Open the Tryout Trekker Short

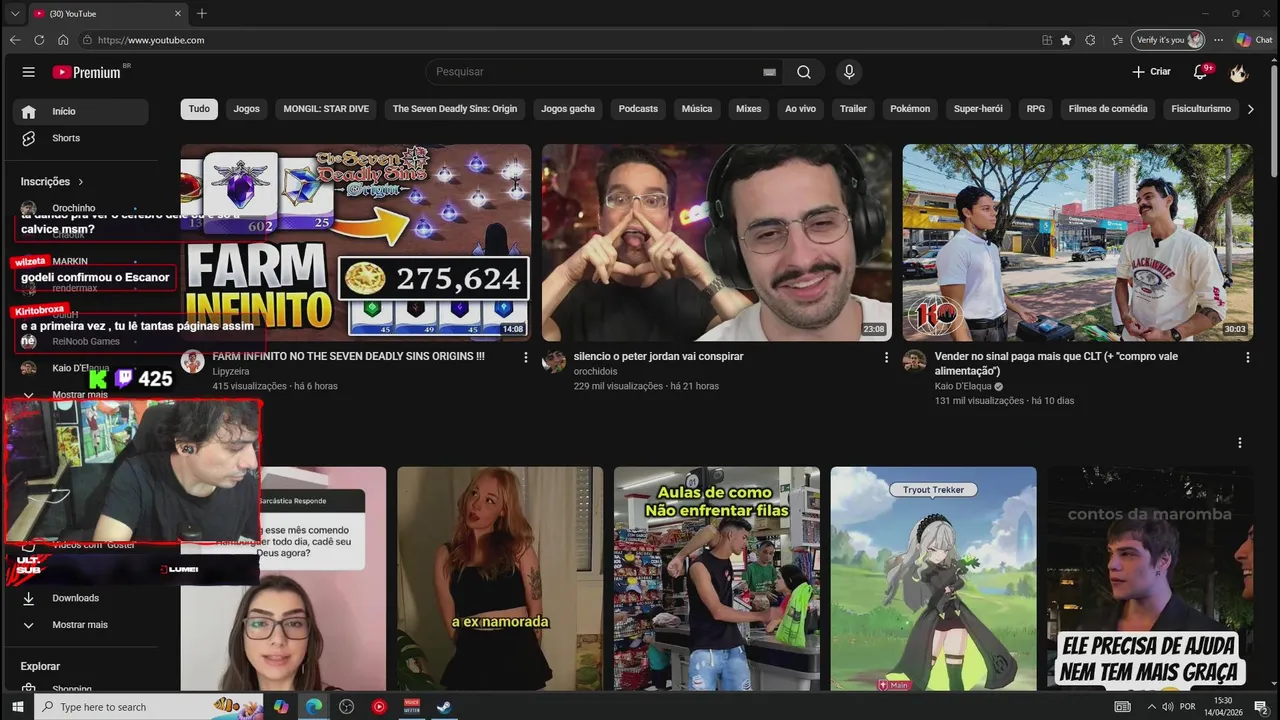(x=933, y=578)
